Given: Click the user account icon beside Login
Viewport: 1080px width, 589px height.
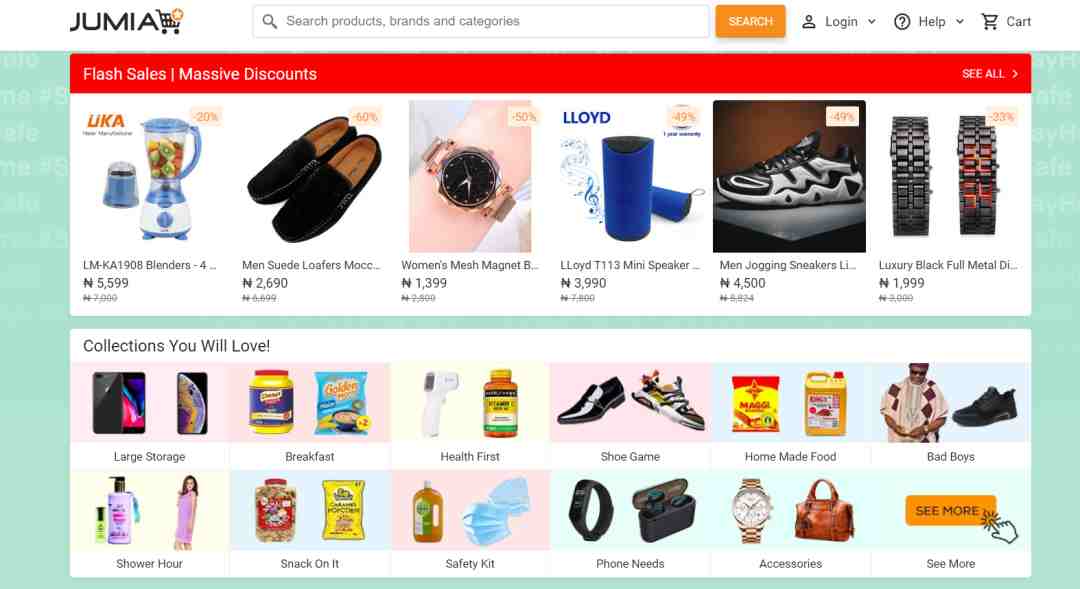Looking at the screenshot, I should [x=809, y=22].
